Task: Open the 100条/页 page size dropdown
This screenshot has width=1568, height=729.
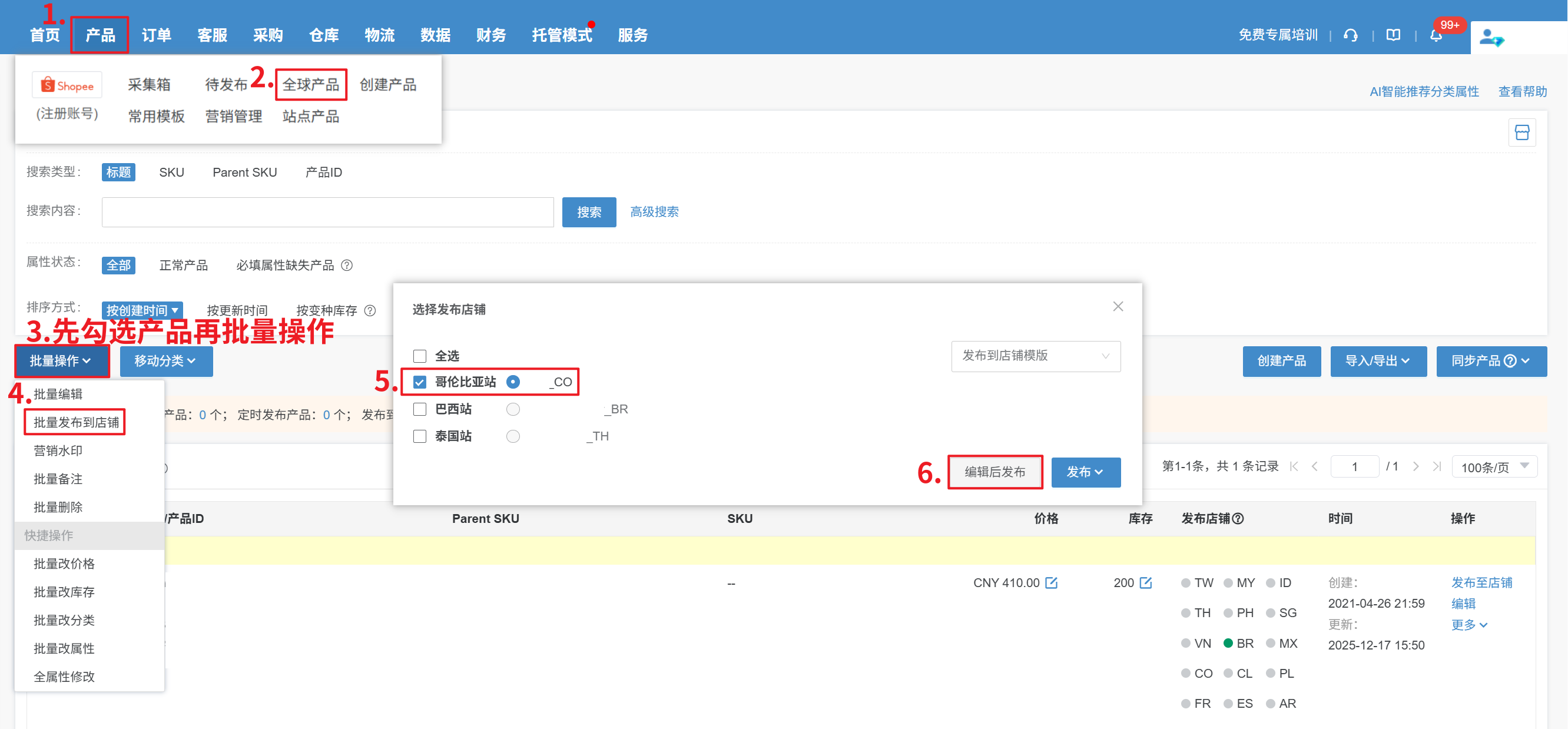Action: [x=1494, y=468]
